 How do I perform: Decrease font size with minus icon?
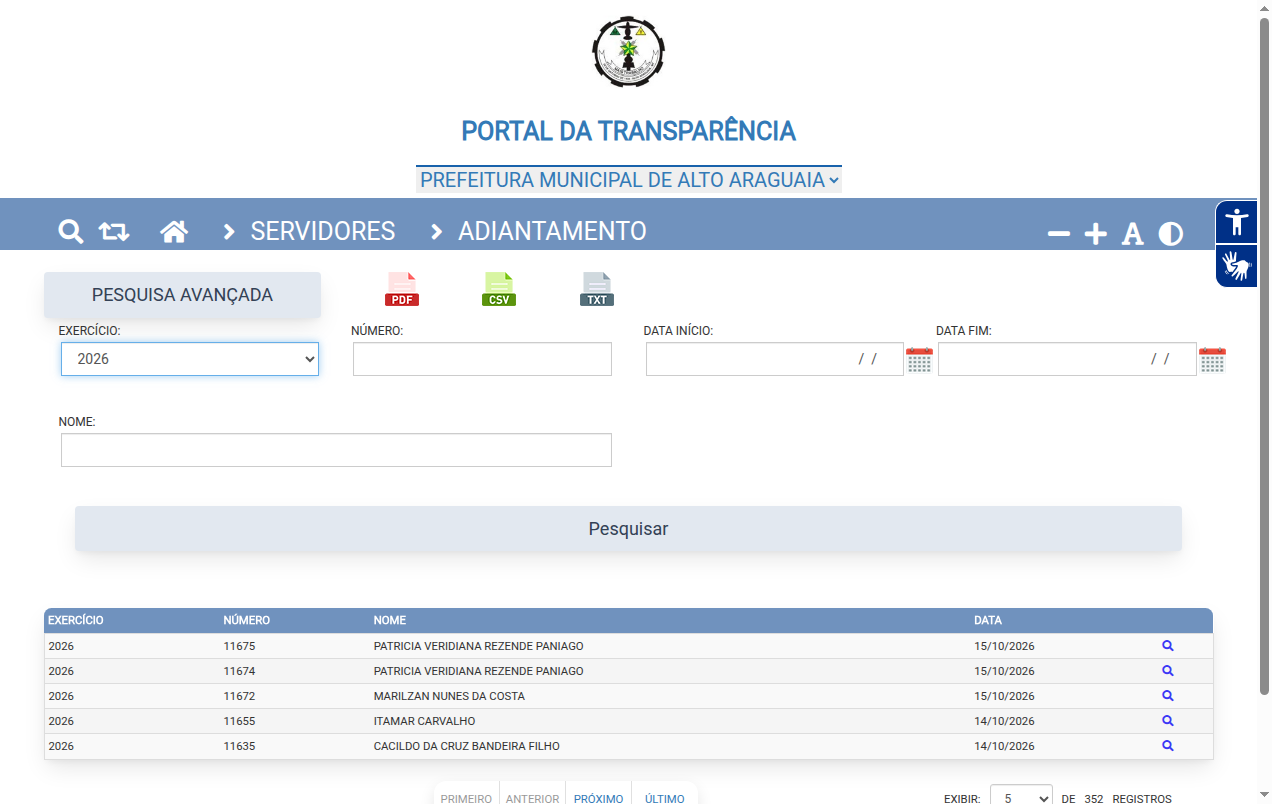pos(1059,234)
